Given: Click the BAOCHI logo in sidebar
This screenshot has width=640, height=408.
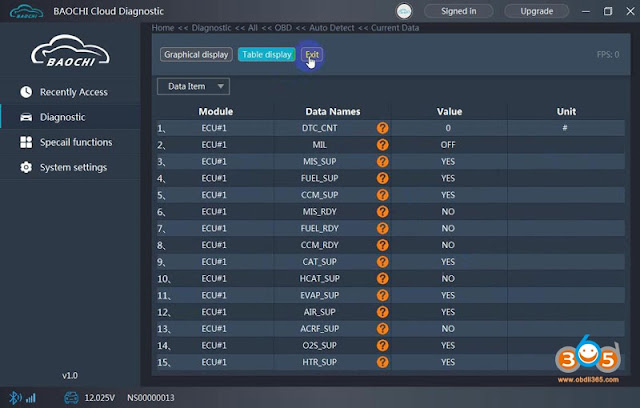Looking at the screenshot, I should click(70, 51).
